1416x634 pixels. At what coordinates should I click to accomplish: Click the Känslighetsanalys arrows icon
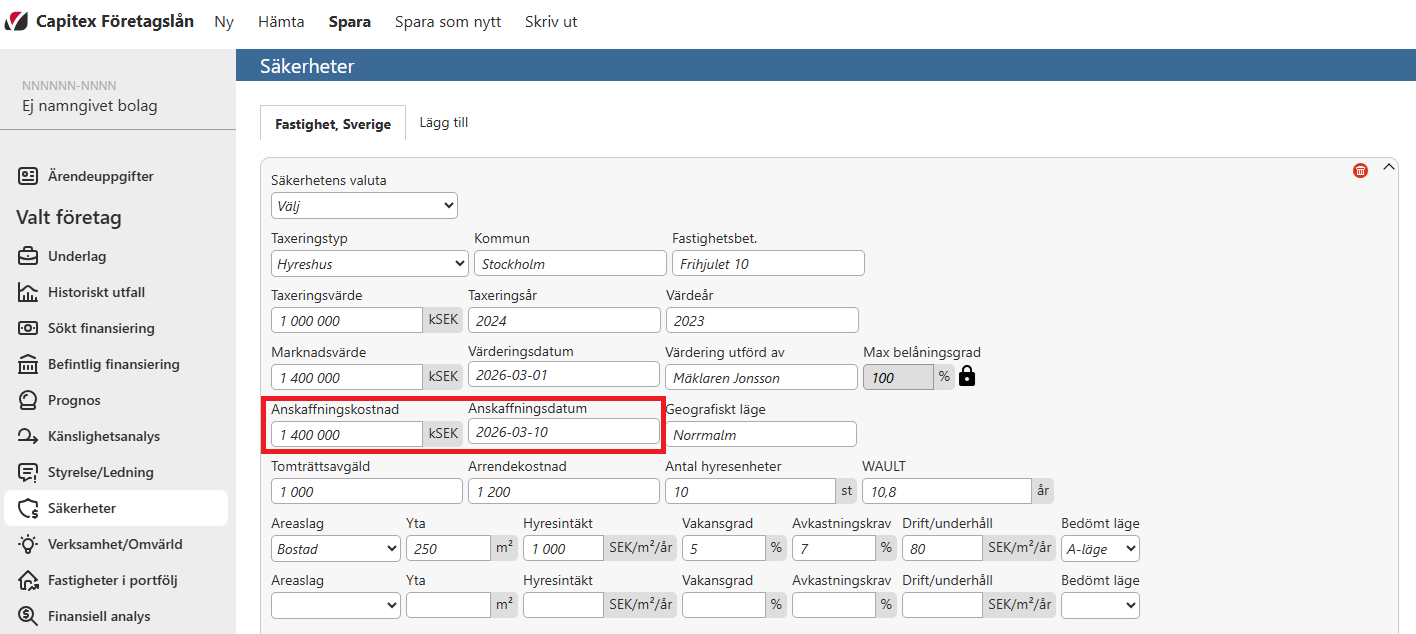pos(29,436)
